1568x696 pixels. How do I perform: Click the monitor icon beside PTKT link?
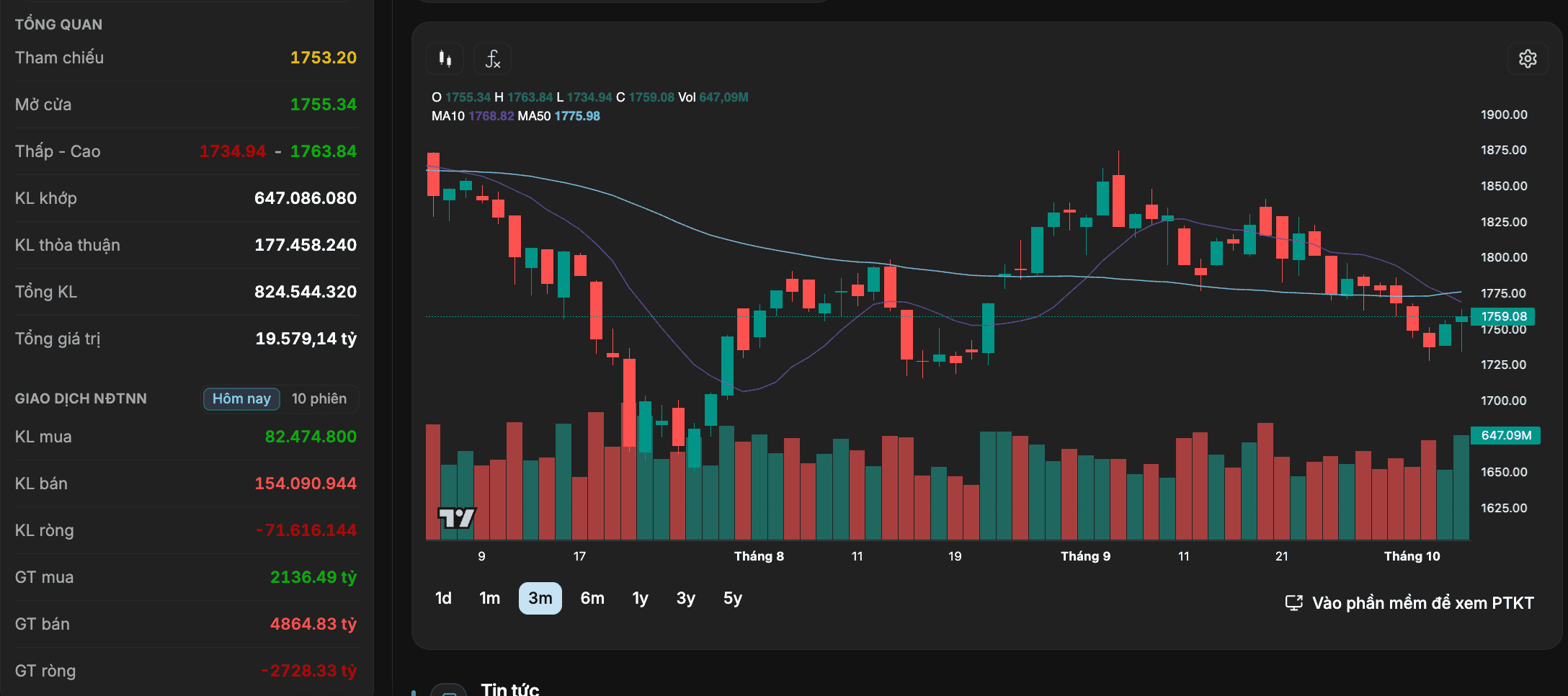click(1294, 603)
